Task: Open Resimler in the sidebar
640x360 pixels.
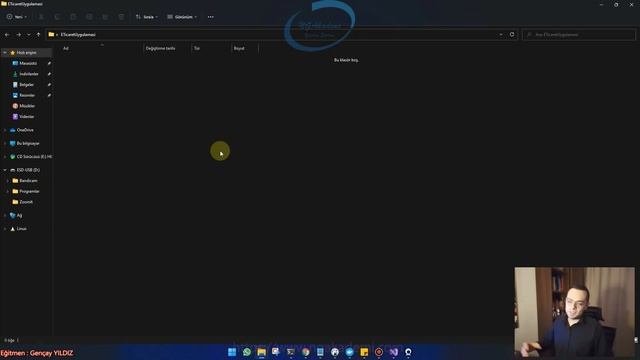Action: coord(27,95)
